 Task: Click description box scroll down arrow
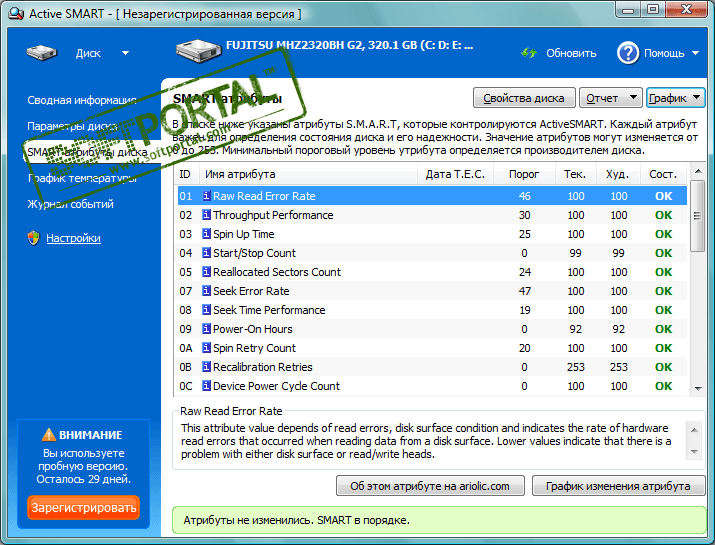pyautogui.click(x=694, y=452)
